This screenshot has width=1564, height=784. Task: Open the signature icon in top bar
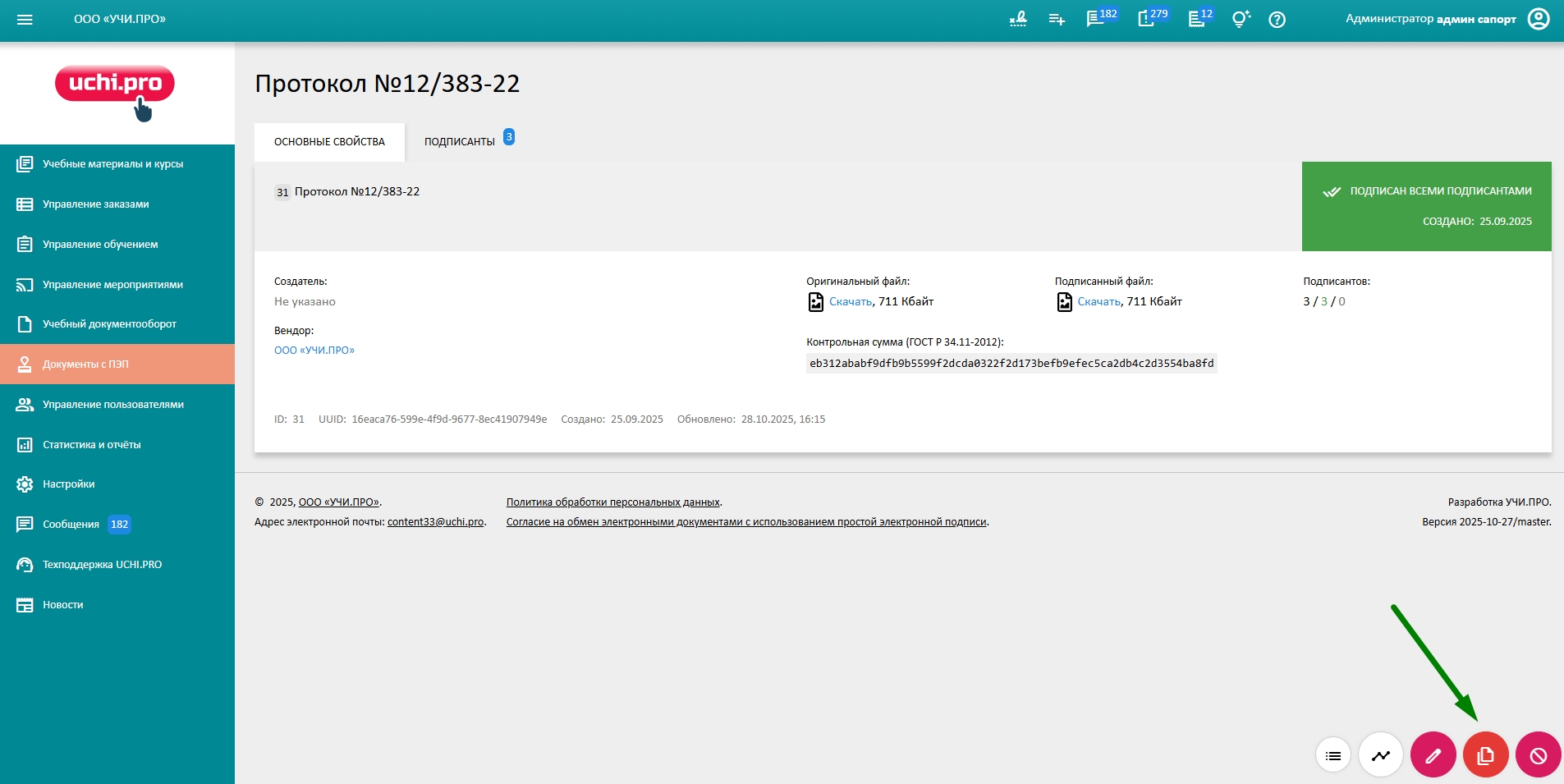click(x=1018, y=20)
